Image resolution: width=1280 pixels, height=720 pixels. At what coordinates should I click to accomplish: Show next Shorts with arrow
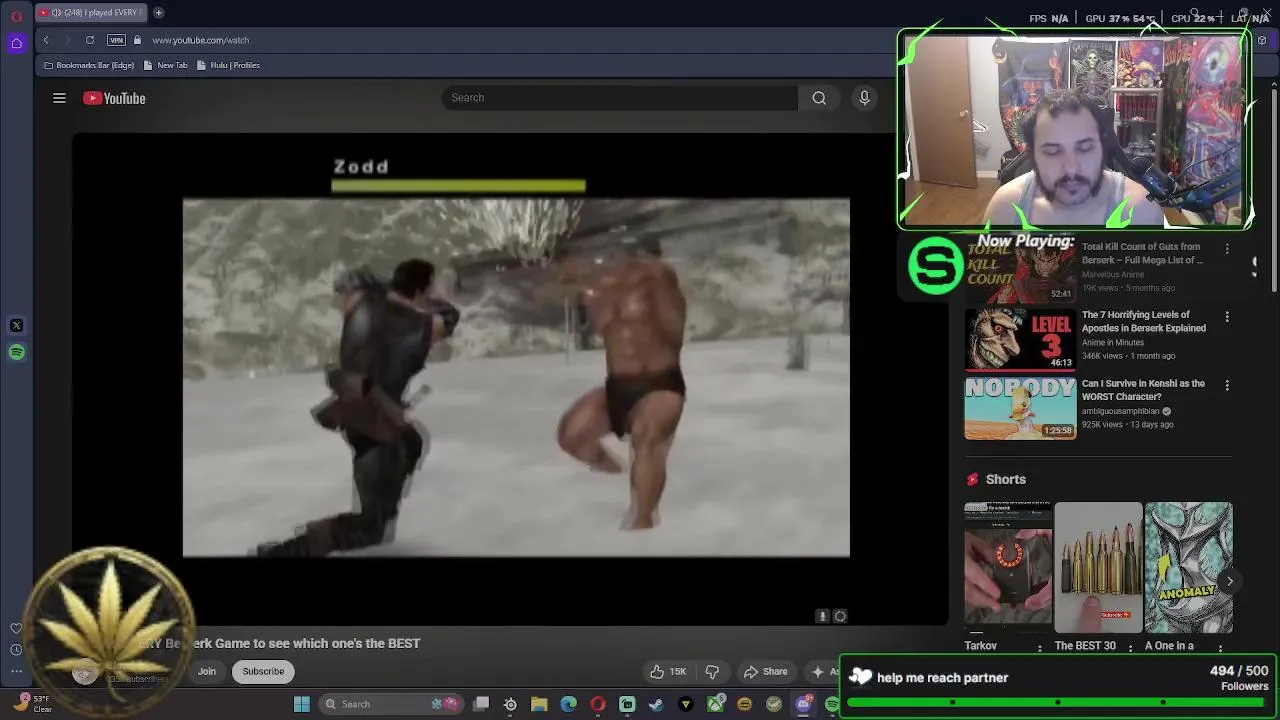point(1230,581)
